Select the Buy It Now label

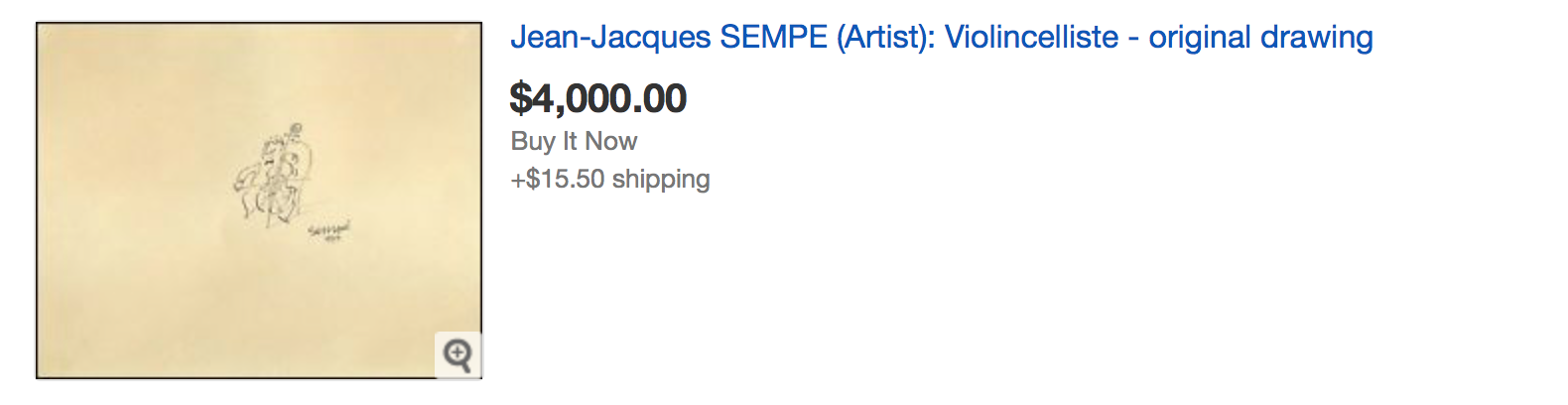[x=574, y=141]
